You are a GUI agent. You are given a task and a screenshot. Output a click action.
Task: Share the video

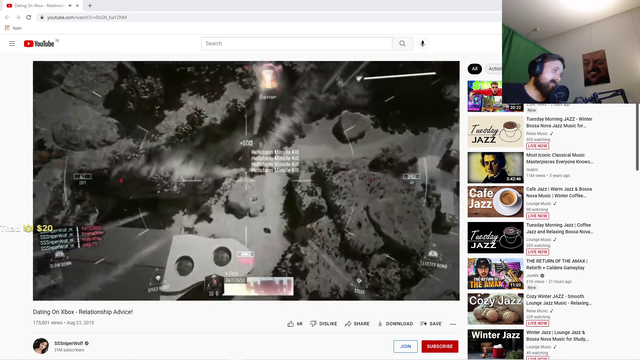point(357,324)
